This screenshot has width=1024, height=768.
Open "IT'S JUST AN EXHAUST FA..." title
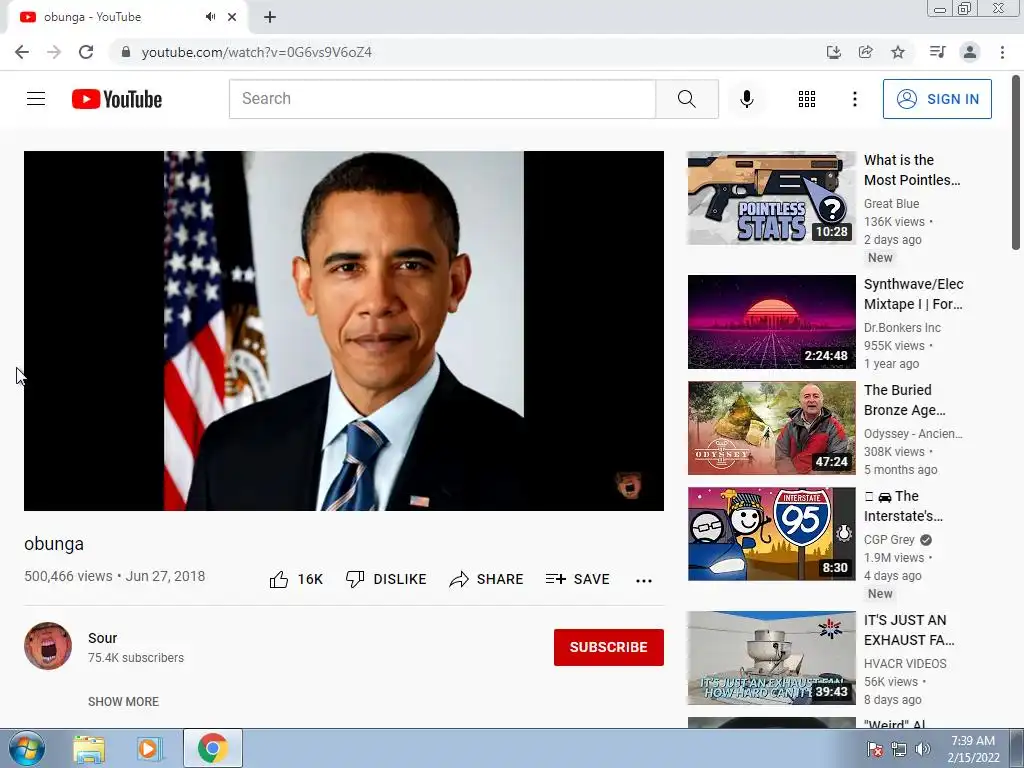pos(909,630)
